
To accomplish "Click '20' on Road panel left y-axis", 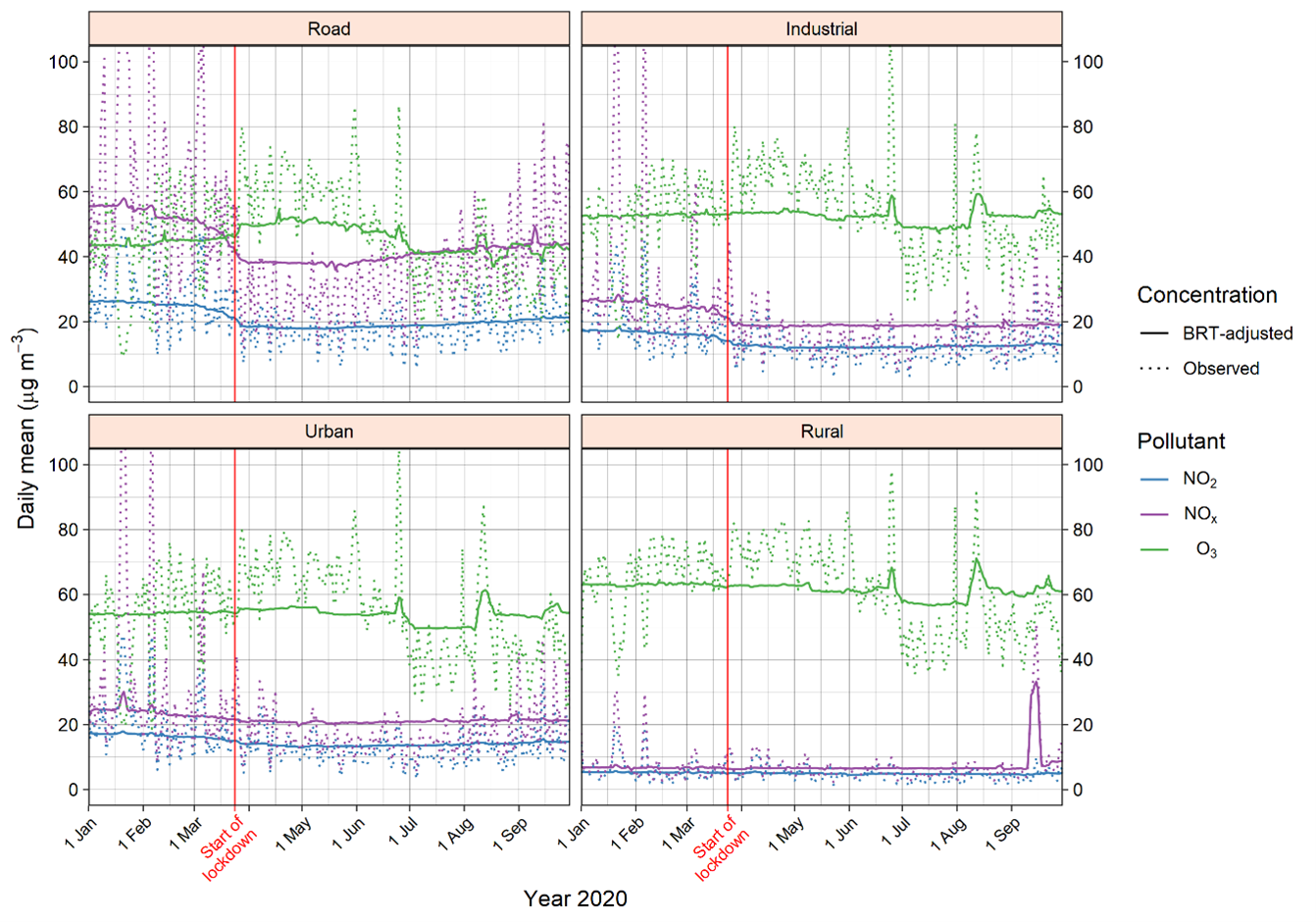I will (x=68, y=322).
